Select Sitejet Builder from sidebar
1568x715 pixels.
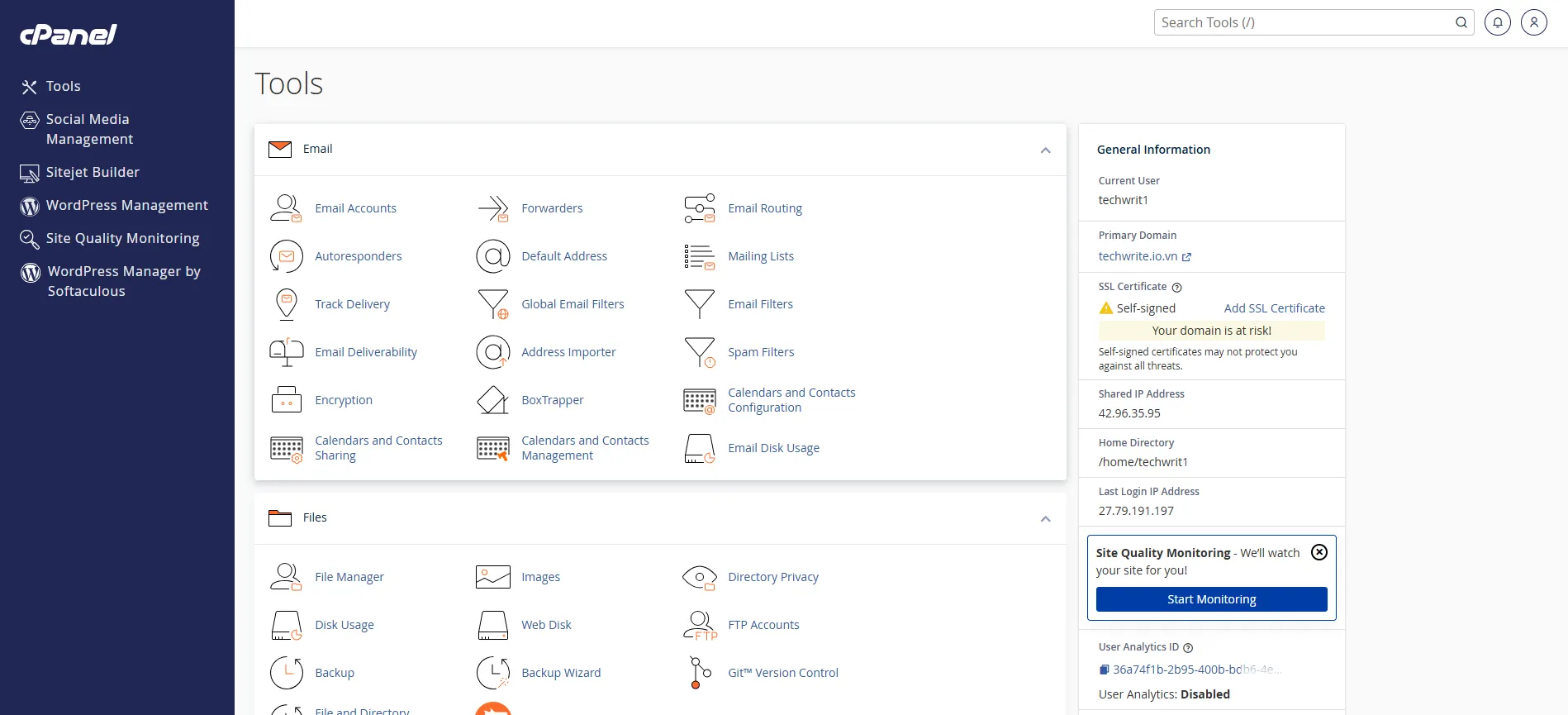point(93,172)
